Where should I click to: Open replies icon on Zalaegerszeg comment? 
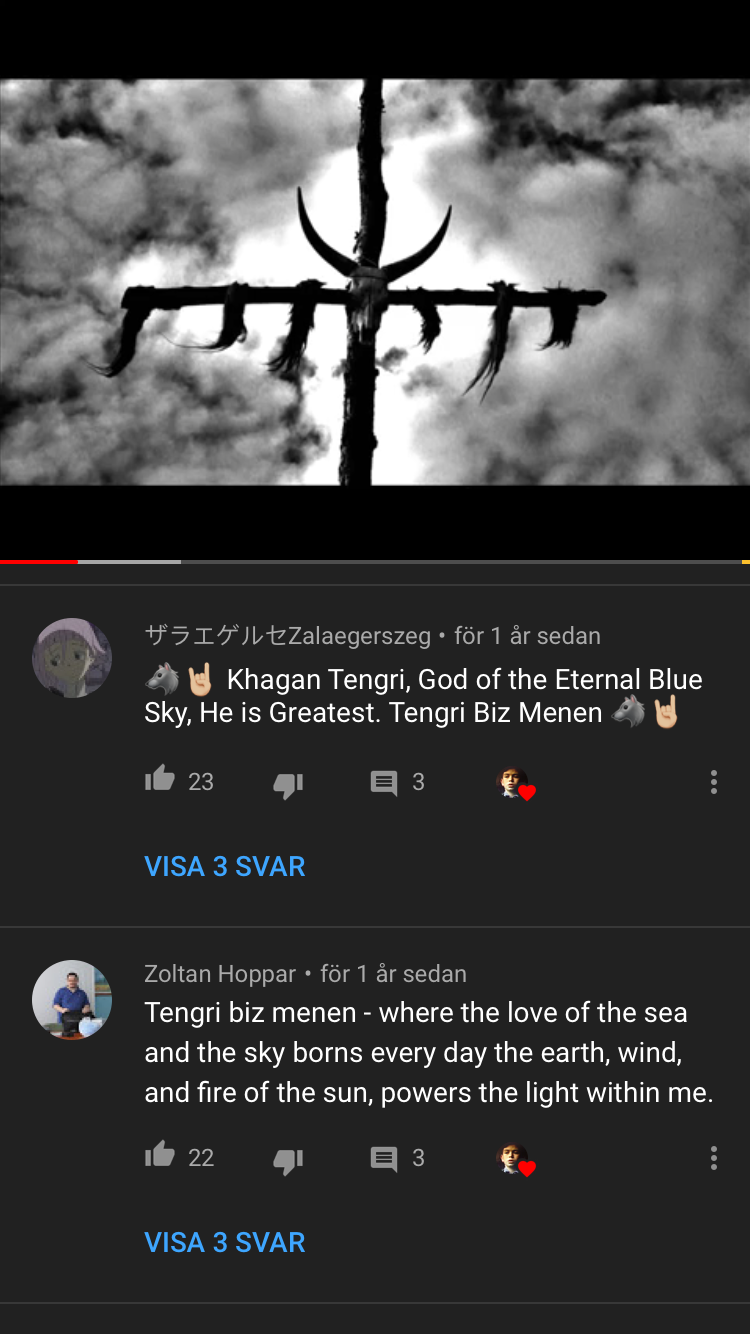pyautogui.click(x=384, y=783)
